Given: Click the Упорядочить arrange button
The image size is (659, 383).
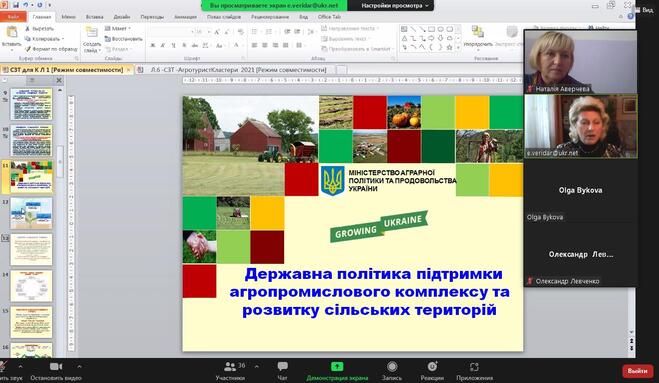Looking at the screenshot, I should (x=478, y=37).
